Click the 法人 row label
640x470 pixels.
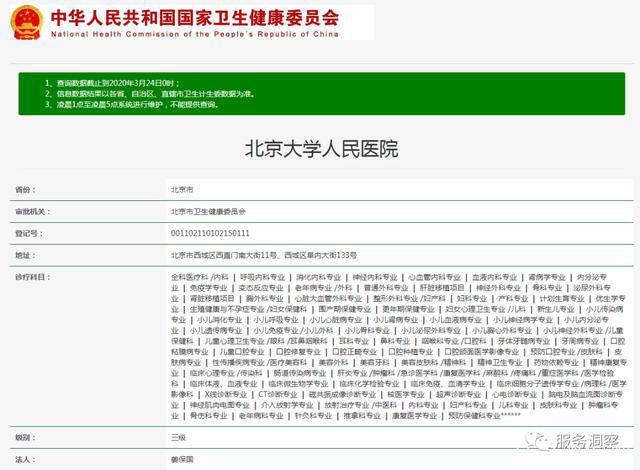tap(24, 459)
